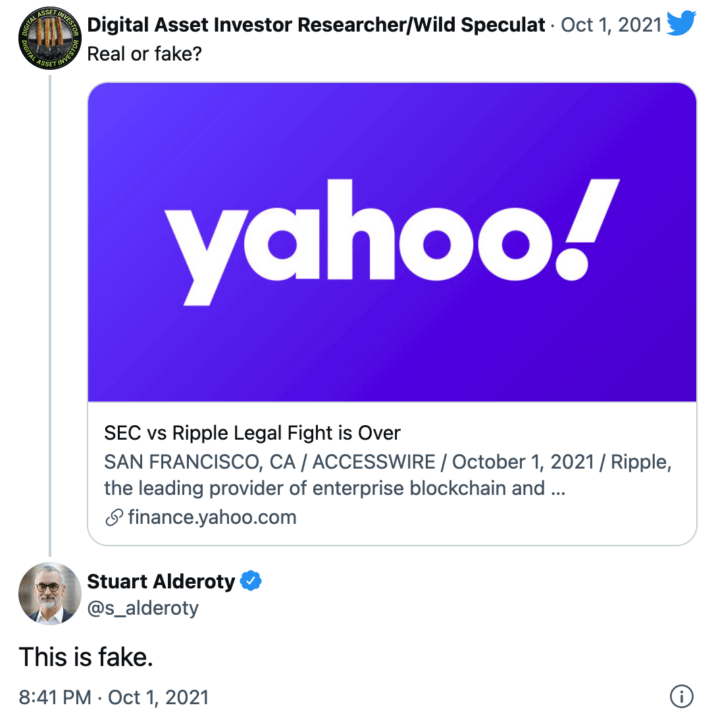
Task: Click the chain link icon beside finance.yahoo.com
Action: (113, 517)
